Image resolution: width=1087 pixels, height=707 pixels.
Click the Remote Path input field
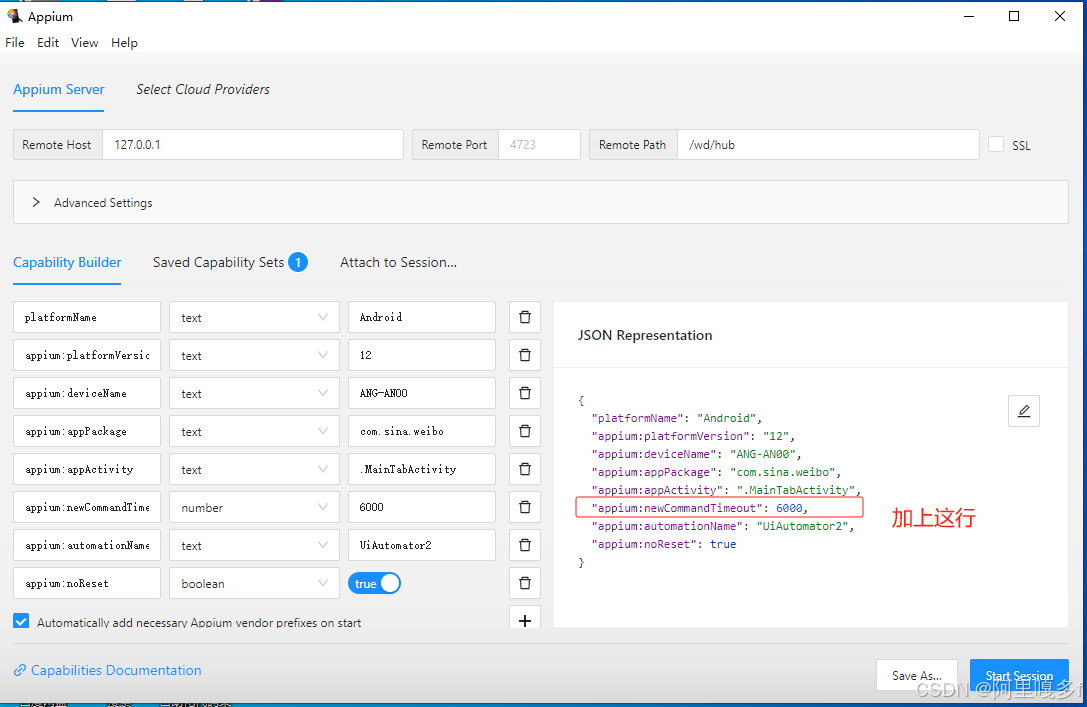tap(828, 144)
